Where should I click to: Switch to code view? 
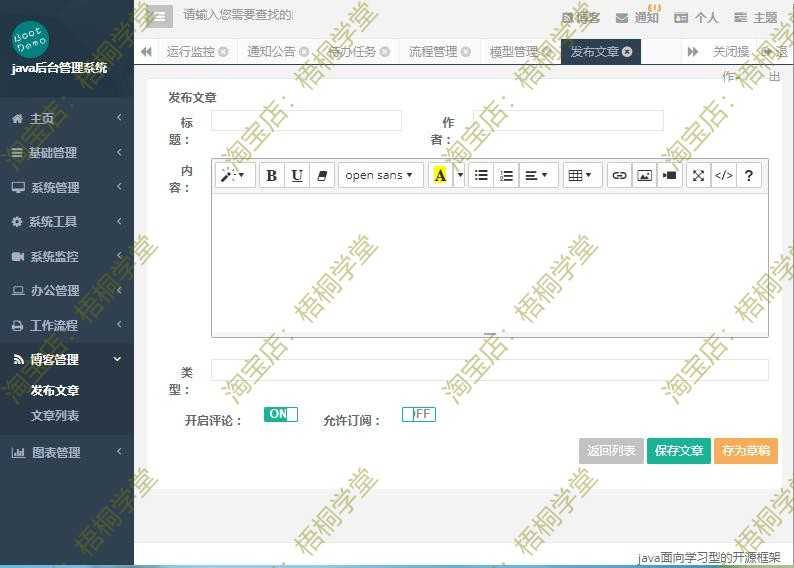click(x=724, y=176)
